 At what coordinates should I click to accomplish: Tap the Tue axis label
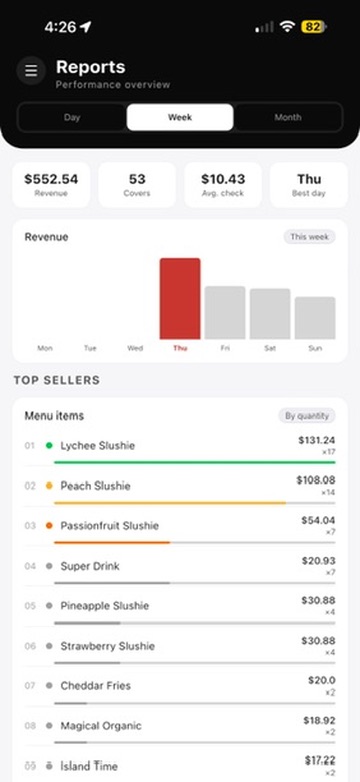point(90,348)
